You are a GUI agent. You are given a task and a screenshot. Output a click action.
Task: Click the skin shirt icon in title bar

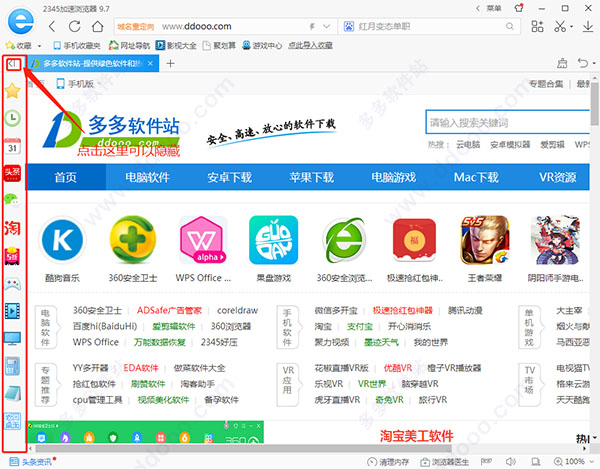pos(519,8)
